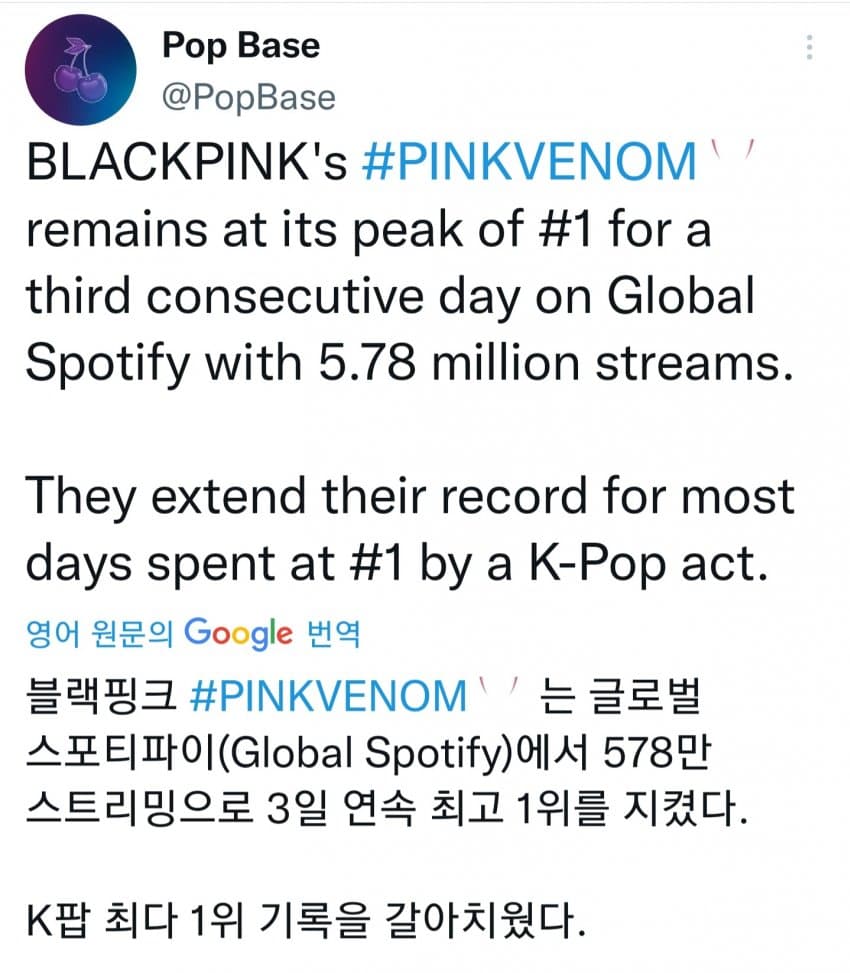Click the 'third consecutive day on Global' line
The height and width of the screenshot is (973, 850).
click(x=390, y=297)
